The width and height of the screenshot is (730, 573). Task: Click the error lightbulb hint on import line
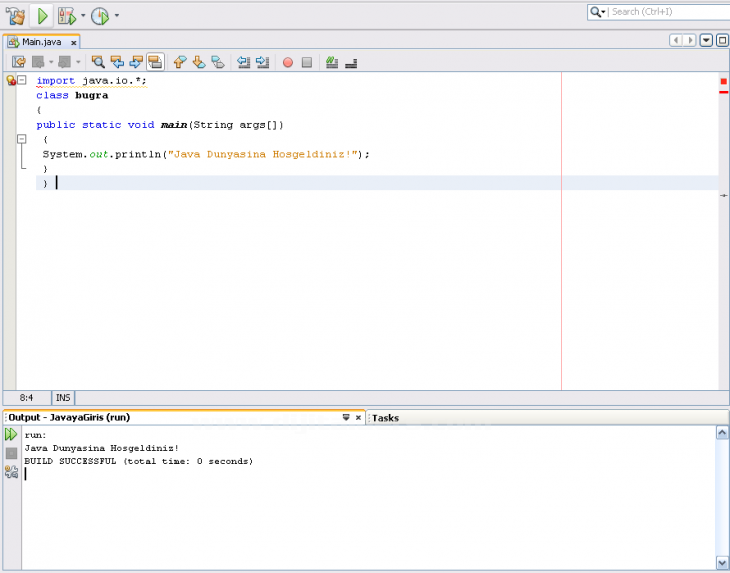(11, 81)
